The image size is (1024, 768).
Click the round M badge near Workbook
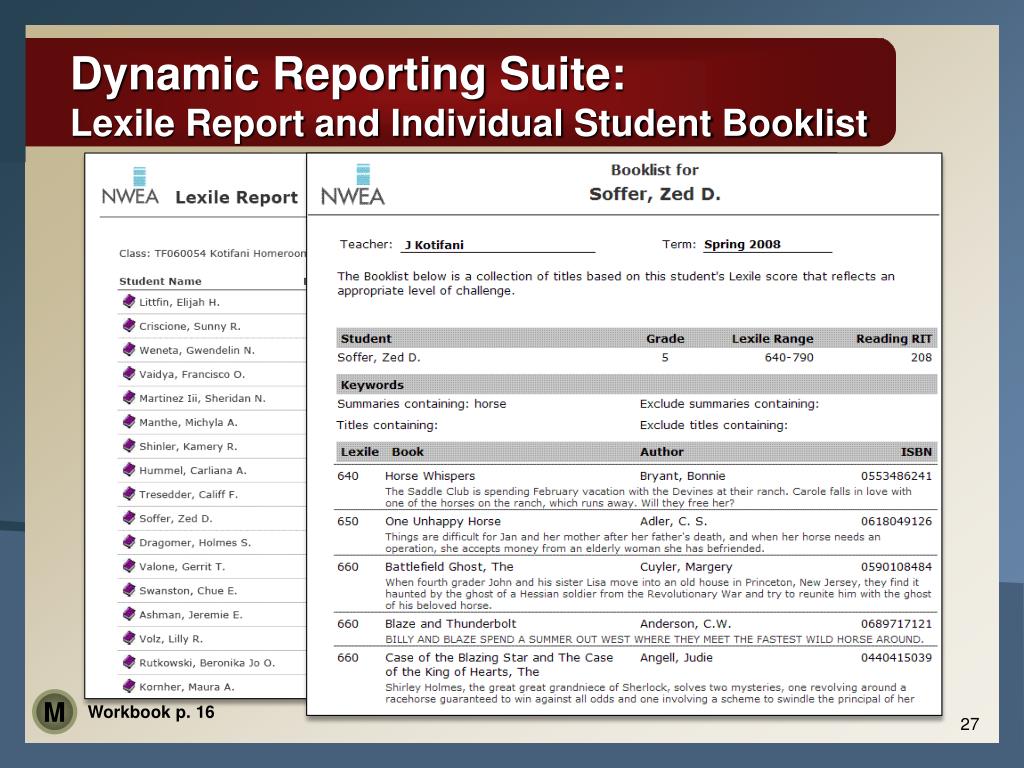(55, 711)
